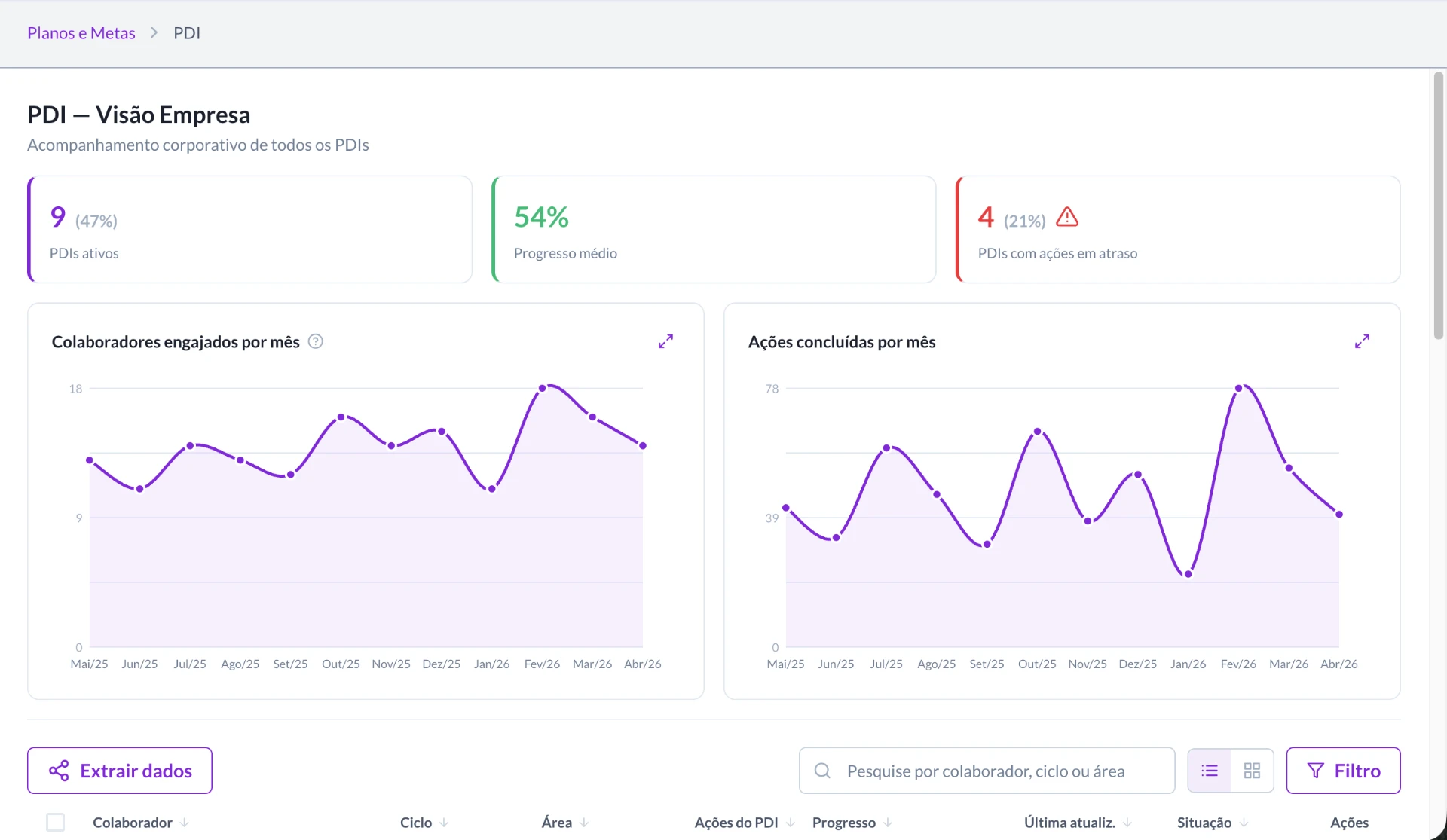The height and width of the screenshot is (840, 1447).
Task: Sort table by Ciclo column
Action: (424, 823)
